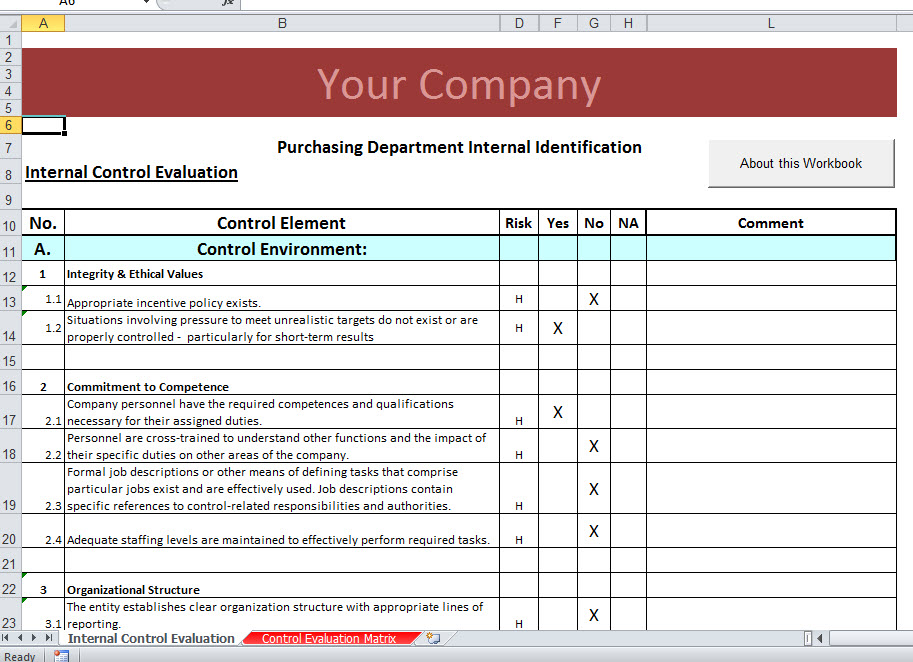
Task: Click the 'Control Element' header cell
Action: (x=282, y=223)
